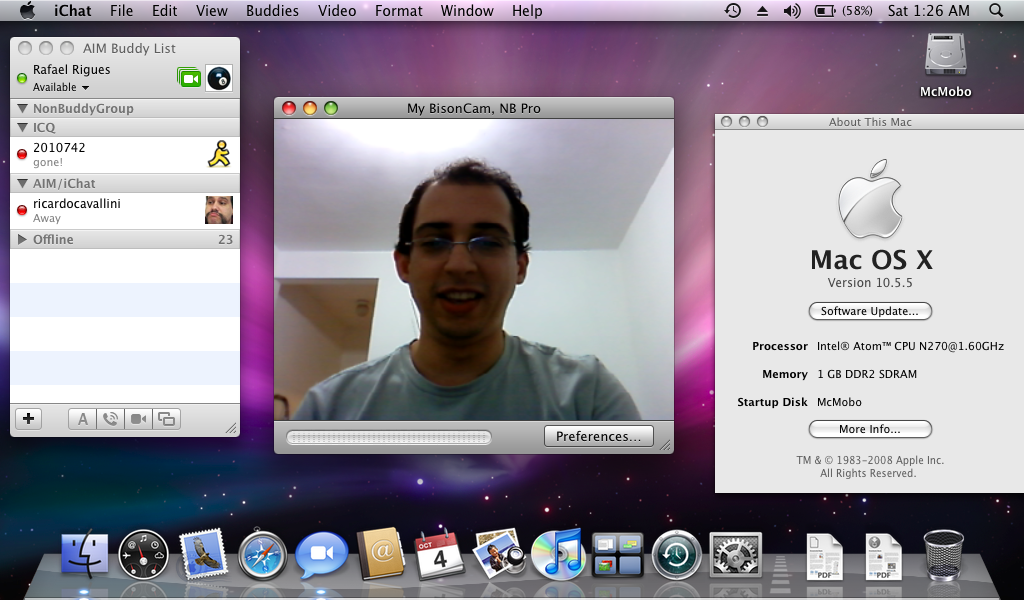Start a text chat using the A button
The width and height of the screenshot is (1024, 600).
point(82,419)
